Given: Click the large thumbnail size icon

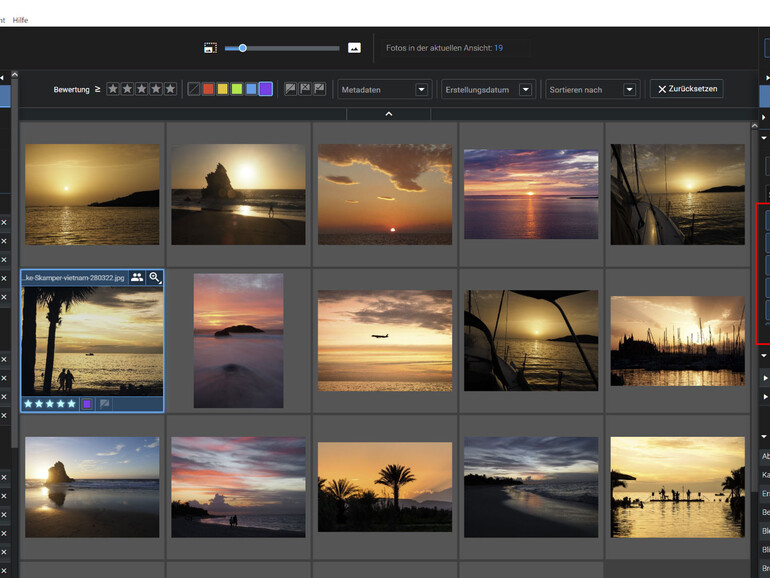Looking at the screenshot, I should tap(354, 48).
